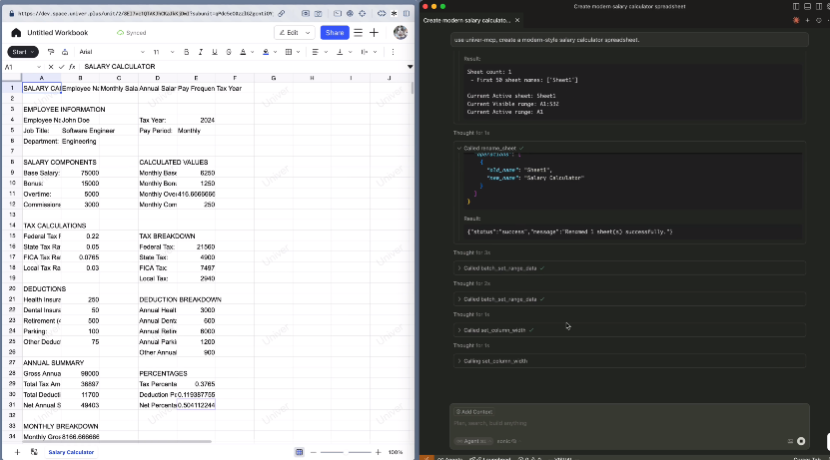Toggle bold formatting
The height and width of the screenshot is (460, 830).
click(x=186, y=52)
